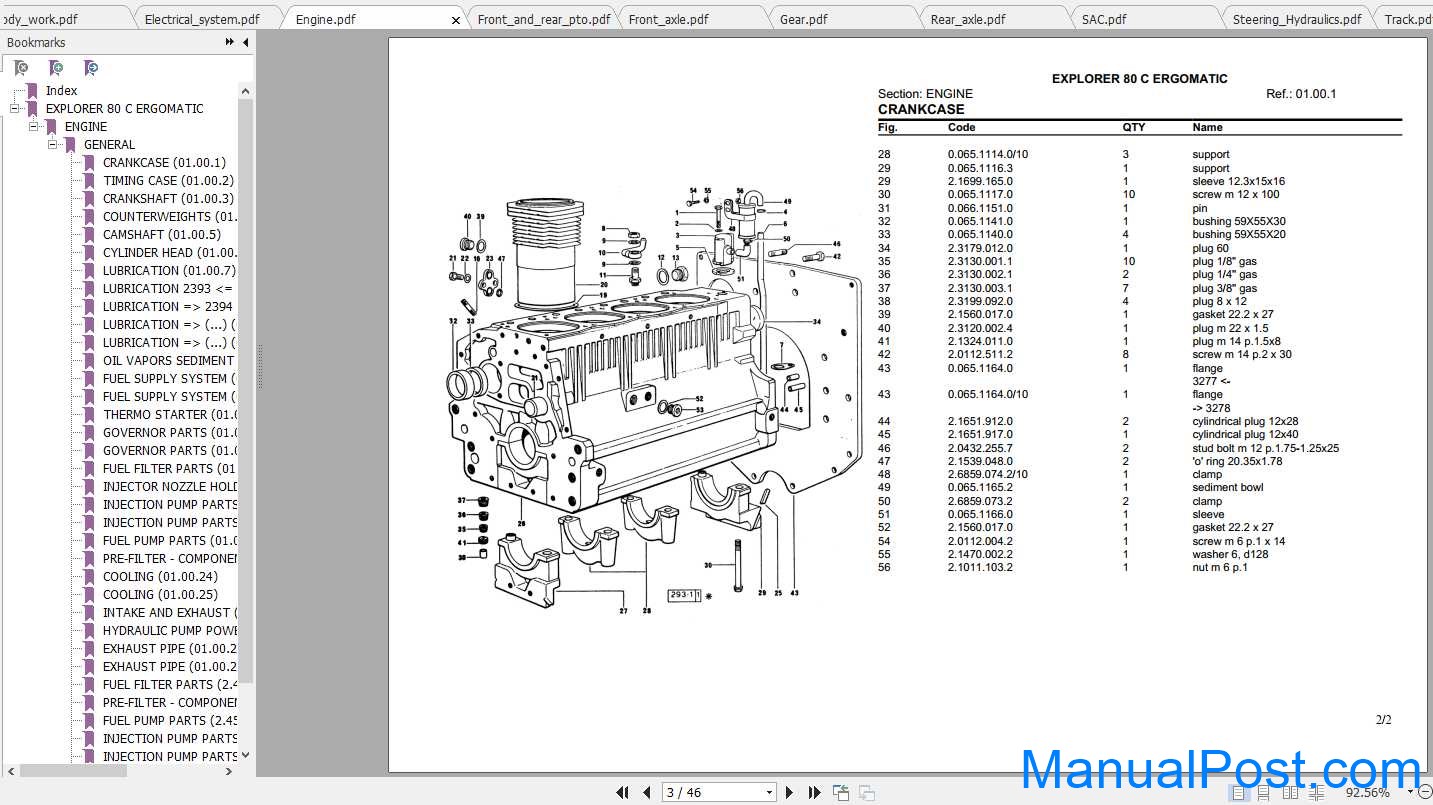Switch to the Front_axle.pdf tab
The width and height of the screenshot is (1433, 805).
pyautogui.click(x=669, y=19)
